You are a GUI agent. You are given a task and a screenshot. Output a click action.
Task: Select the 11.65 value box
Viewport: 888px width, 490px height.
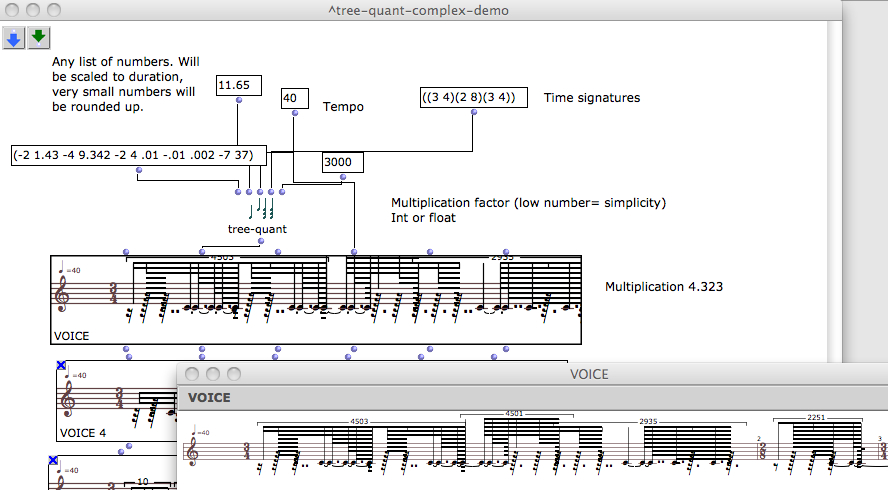[x=238, y=86]
